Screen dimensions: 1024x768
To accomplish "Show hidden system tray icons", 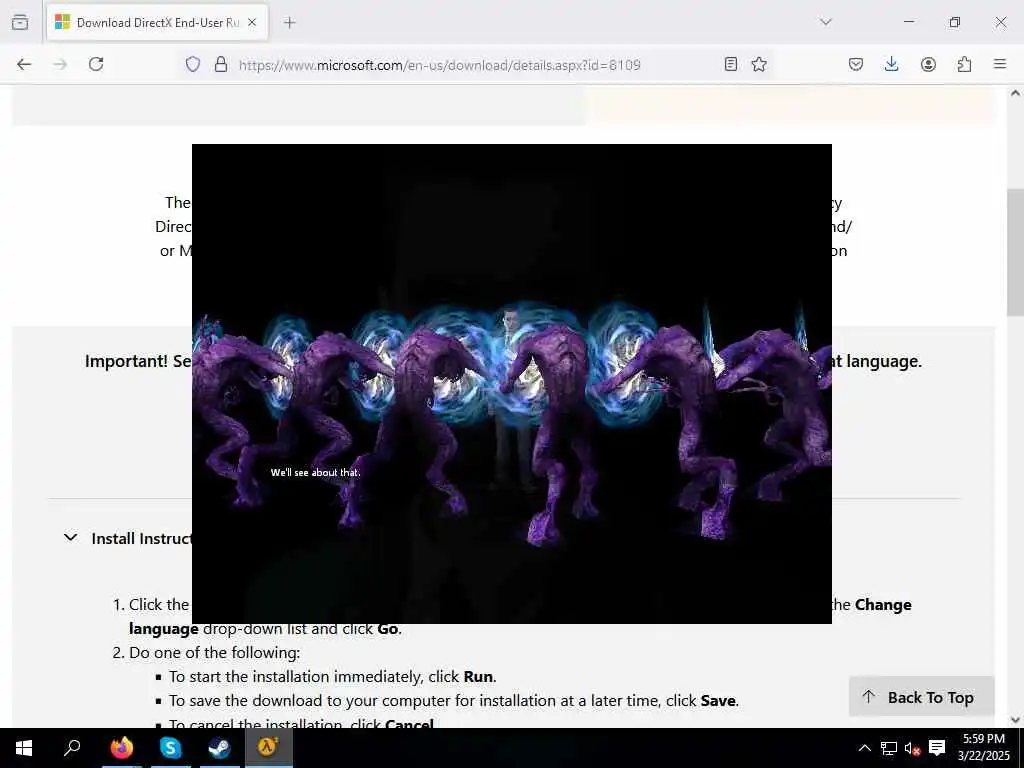I will (x=864, y=748).
